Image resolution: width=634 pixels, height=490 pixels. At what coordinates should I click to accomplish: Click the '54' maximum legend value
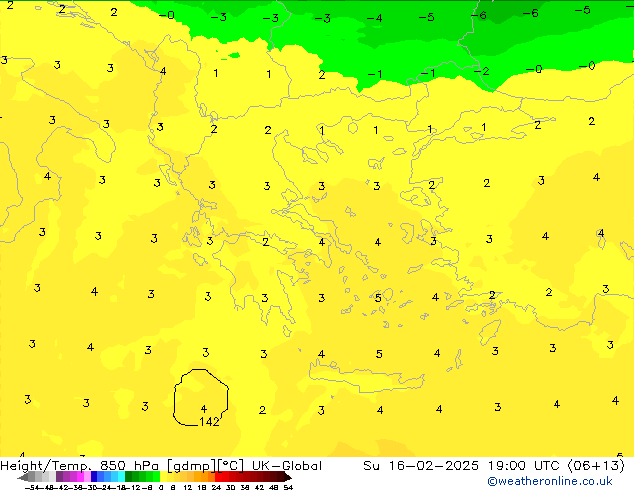[288, 487]
